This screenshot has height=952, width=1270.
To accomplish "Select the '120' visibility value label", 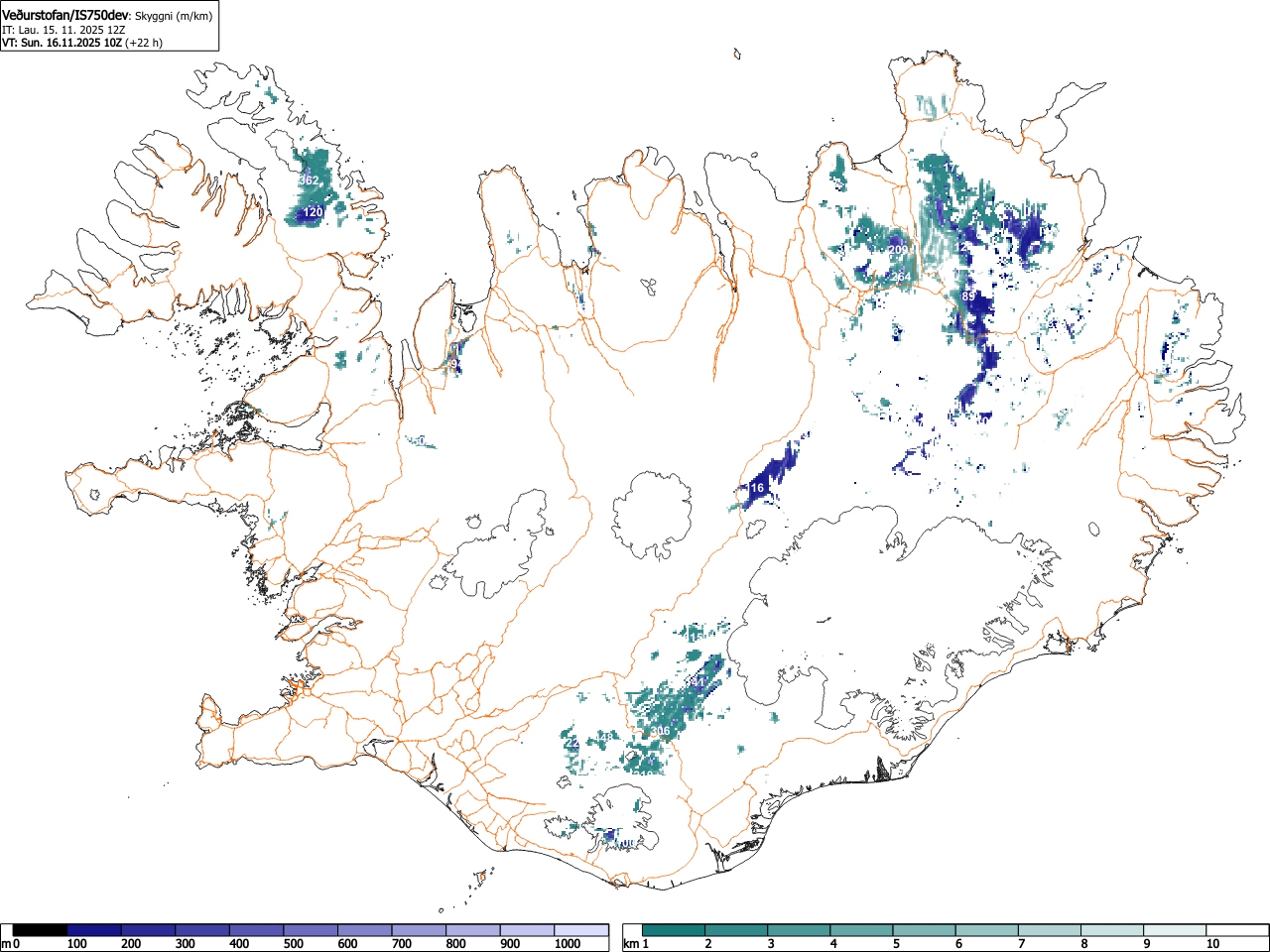I will coord(314,212).
